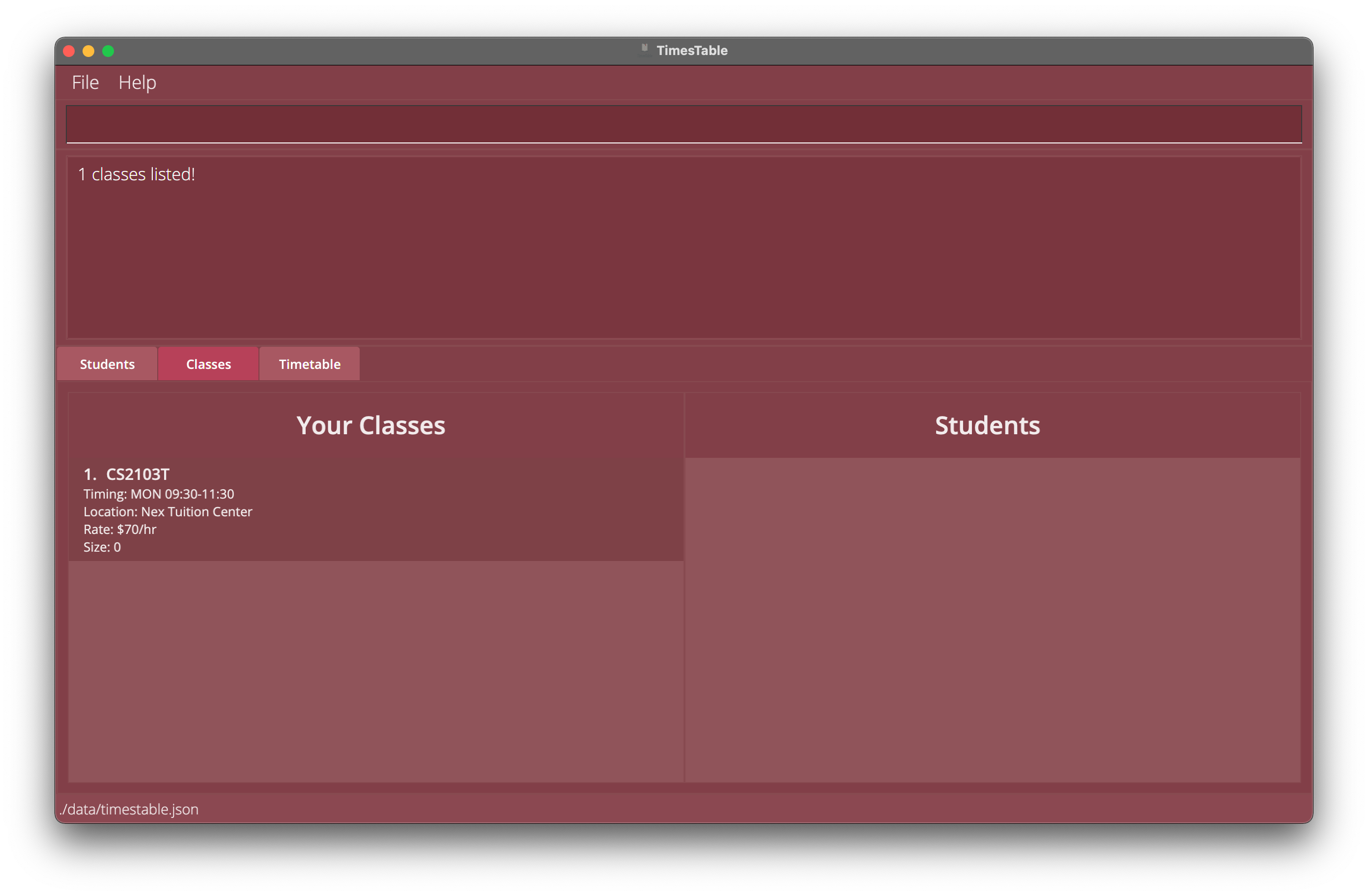This screenshot has width=1368, height=896.
Task: Close the TimesTable window
Action: tap(69, 51)
